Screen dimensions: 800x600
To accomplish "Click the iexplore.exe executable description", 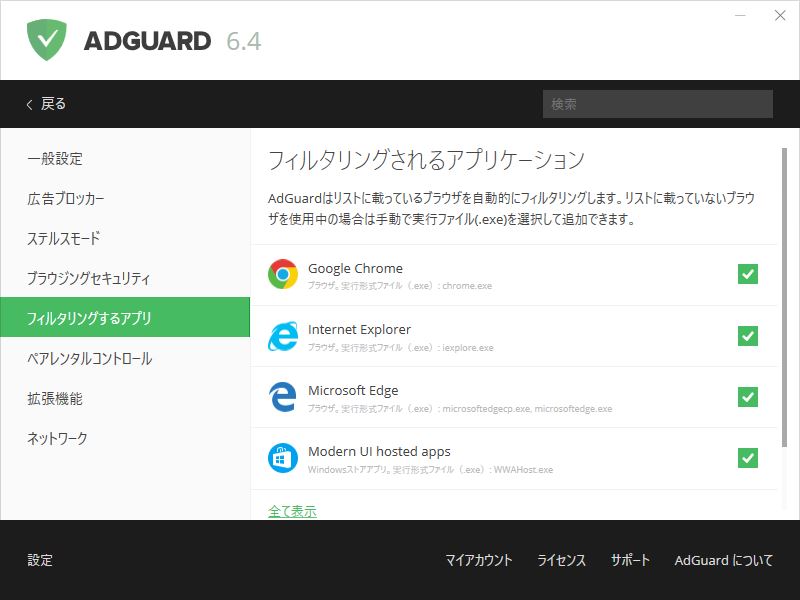I will point(401,347).
